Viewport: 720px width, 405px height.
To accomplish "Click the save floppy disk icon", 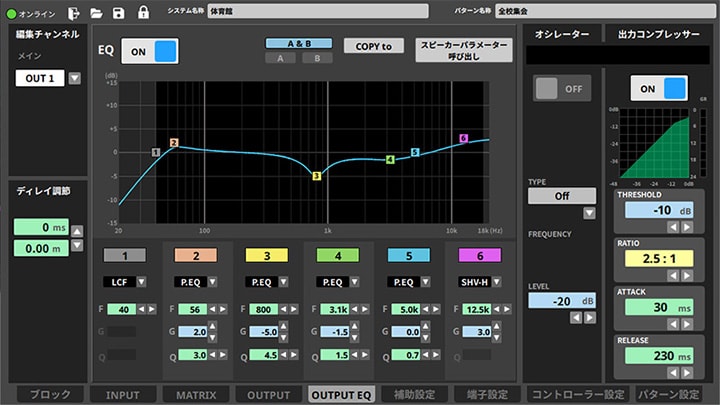I will [119, 13].
